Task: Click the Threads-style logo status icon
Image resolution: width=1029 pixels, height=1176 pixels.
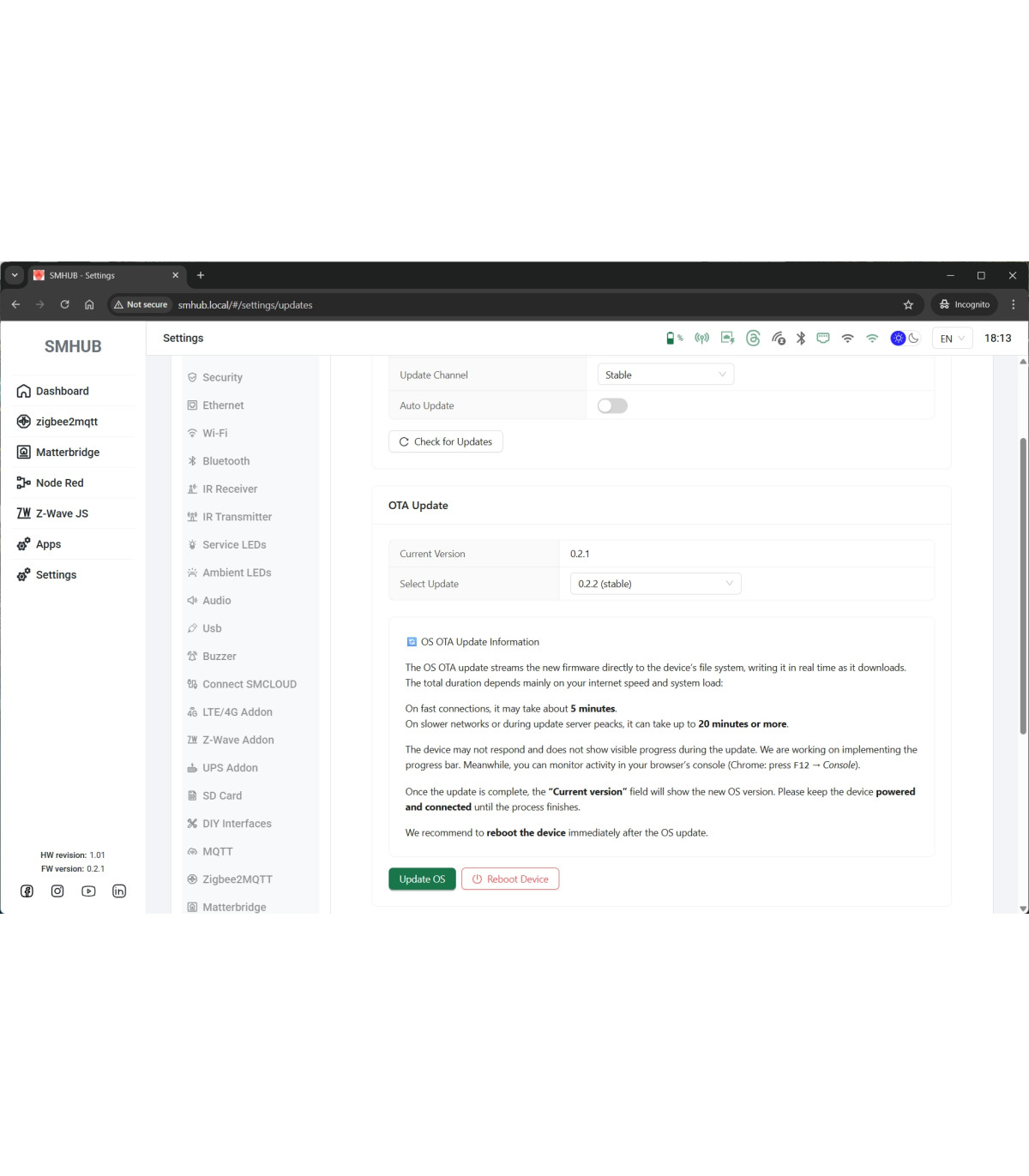Action: click(753, 339)
